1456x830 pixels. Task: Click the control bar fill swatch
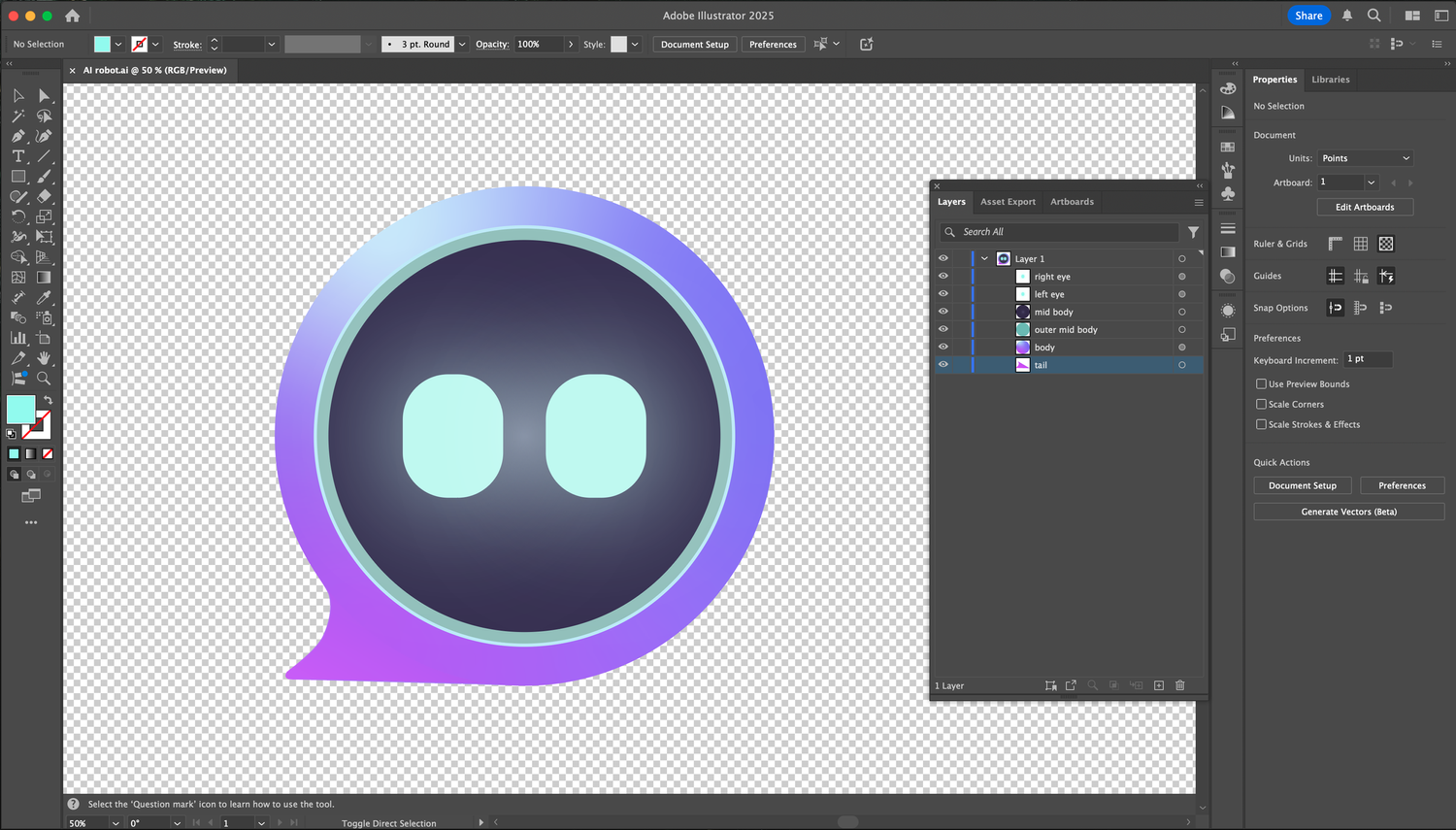tap(102, 45)
